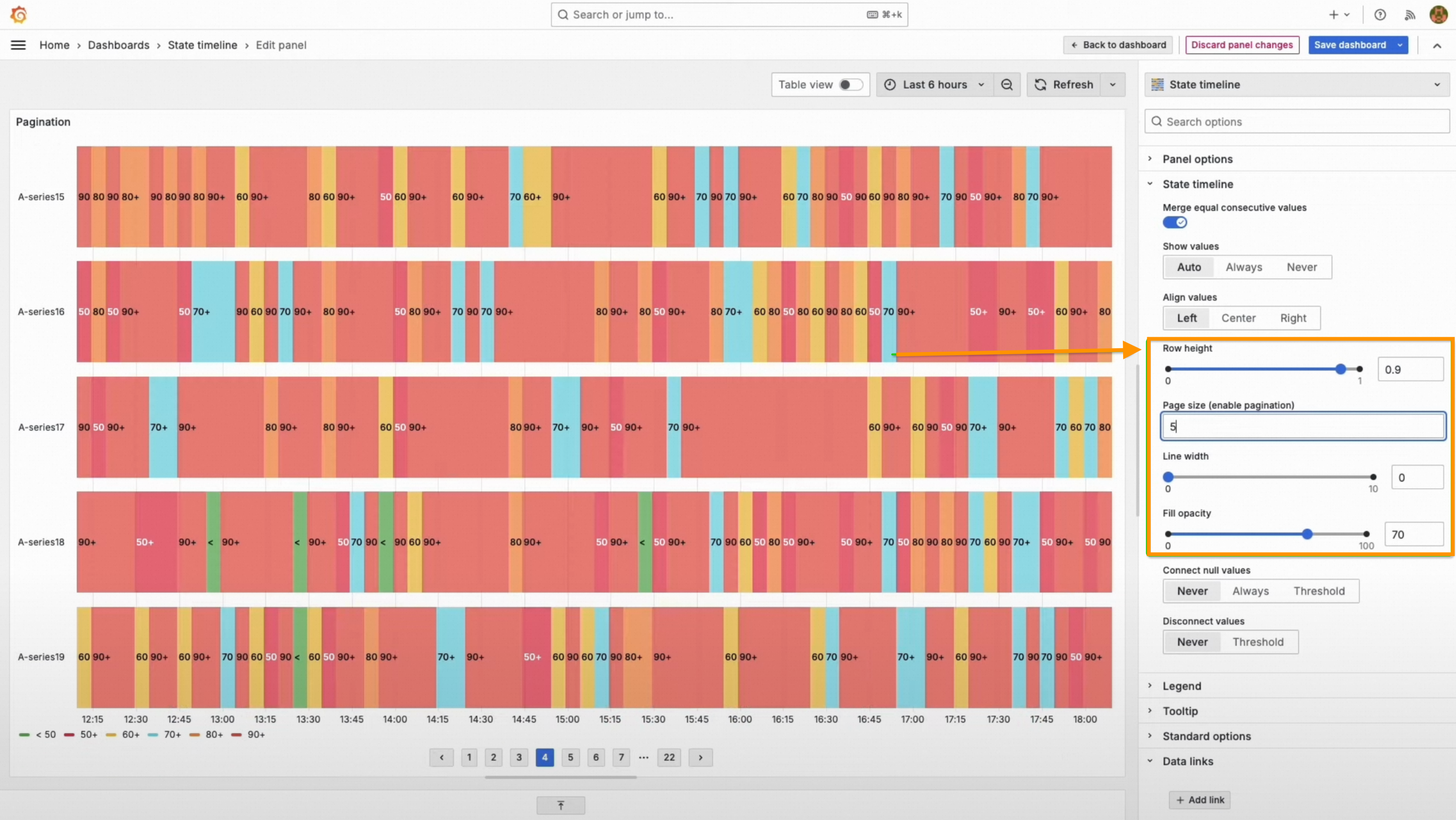The width and height of the screenshot is (1456, 820).
Task: Set Show values to Always
Action: pos(1243,267)
